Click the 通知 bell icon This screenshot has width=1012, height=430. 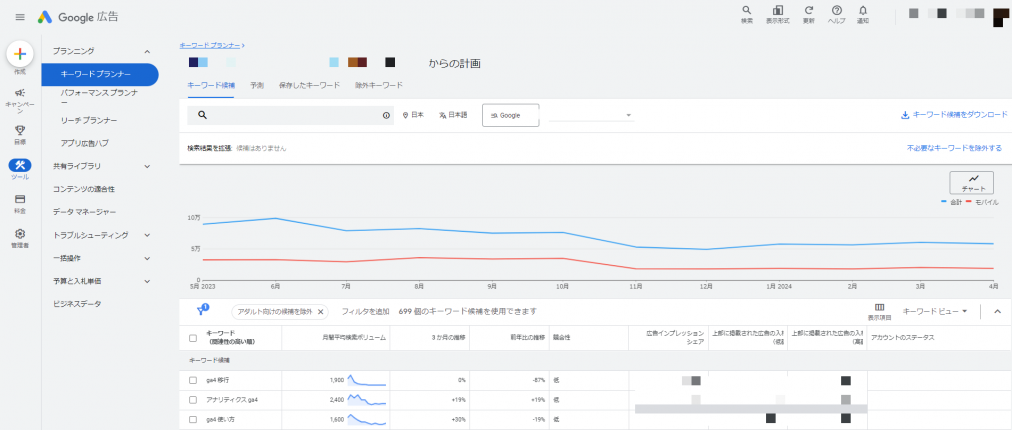click(x=863, y=11)
